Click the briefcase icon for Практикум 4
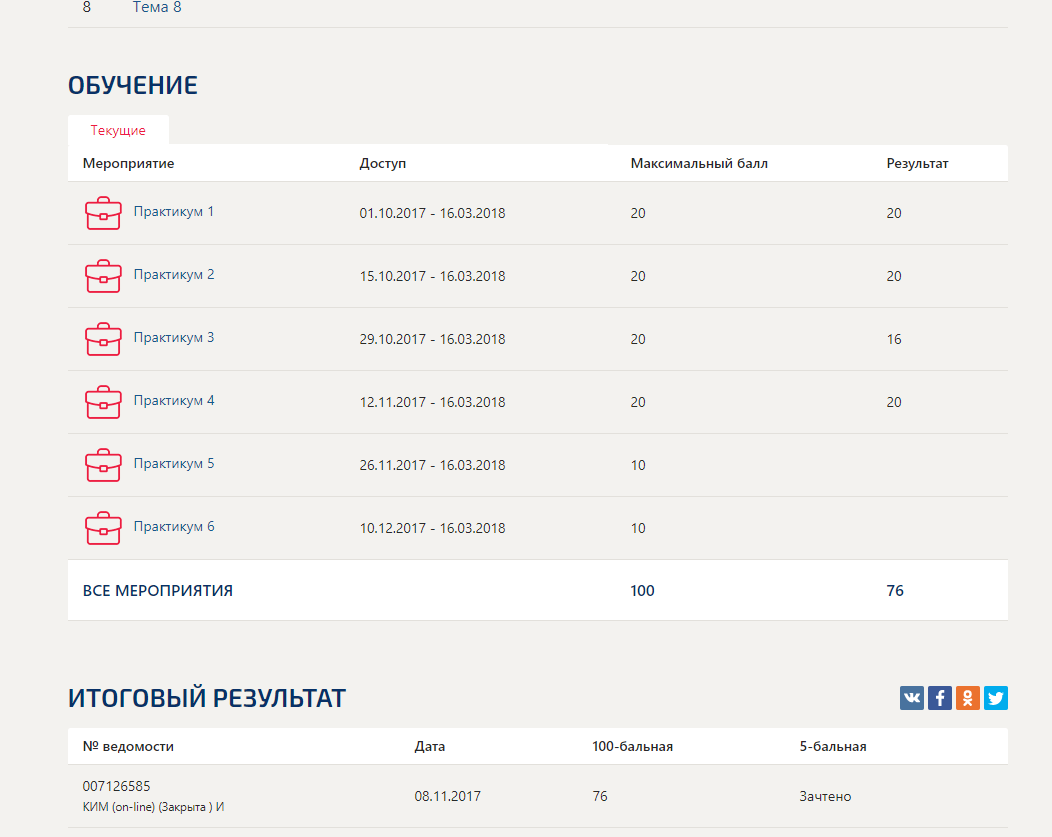Screen dimensions: 1052x837 pos(103,402)
